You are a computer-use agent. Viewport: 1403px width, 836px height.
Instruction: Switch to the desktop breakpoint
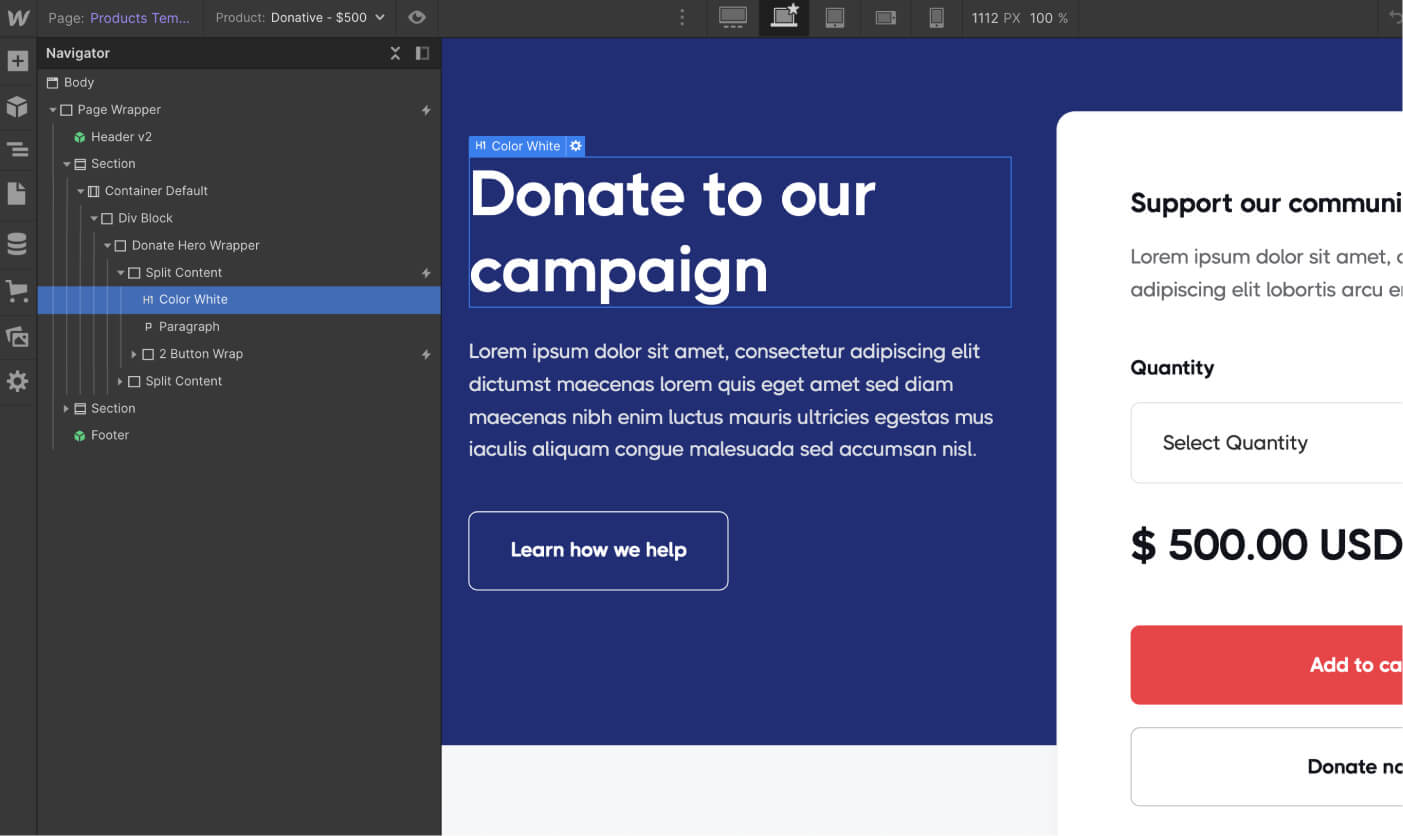click(x=732, y=18)
